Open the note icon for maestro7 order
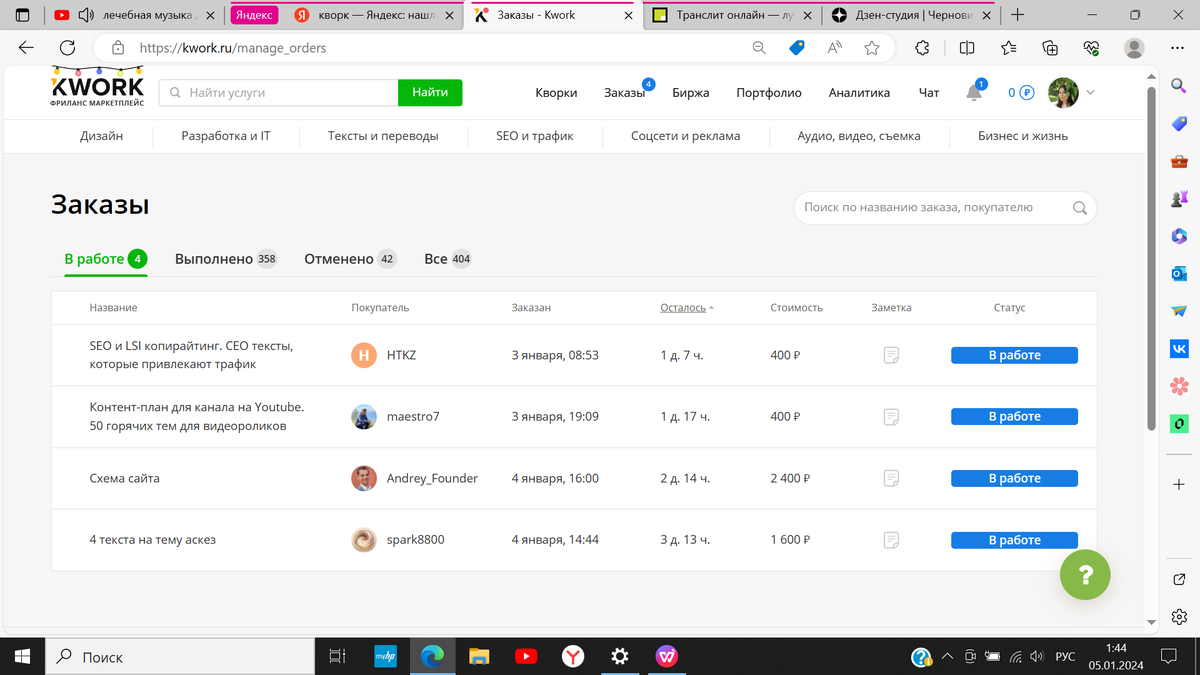This screenshot has height=675, width=1200. tap(892, 417)
